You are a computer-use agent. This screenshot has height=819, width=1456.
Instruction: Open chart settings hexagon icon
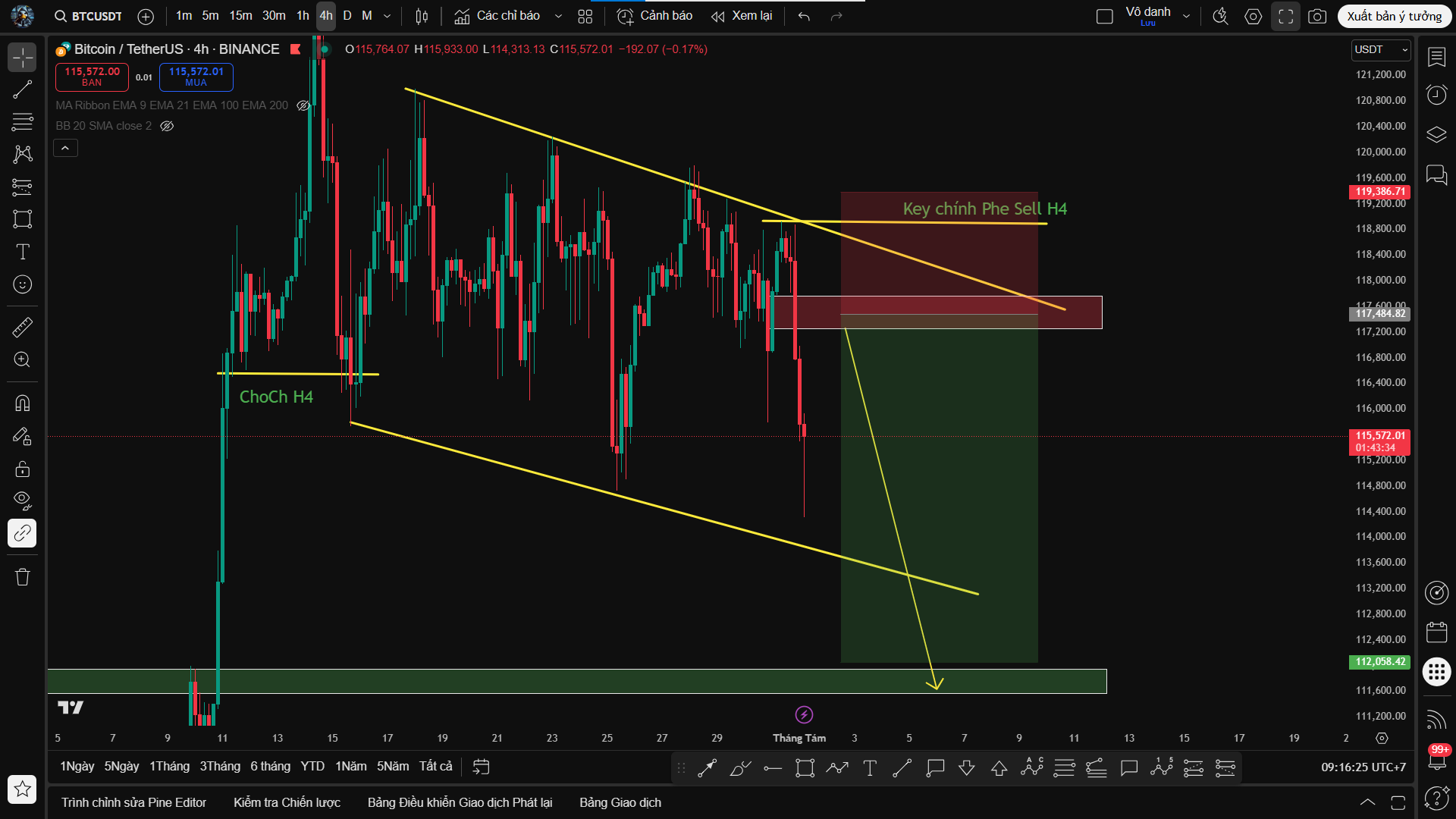(x=1254, y=16)
